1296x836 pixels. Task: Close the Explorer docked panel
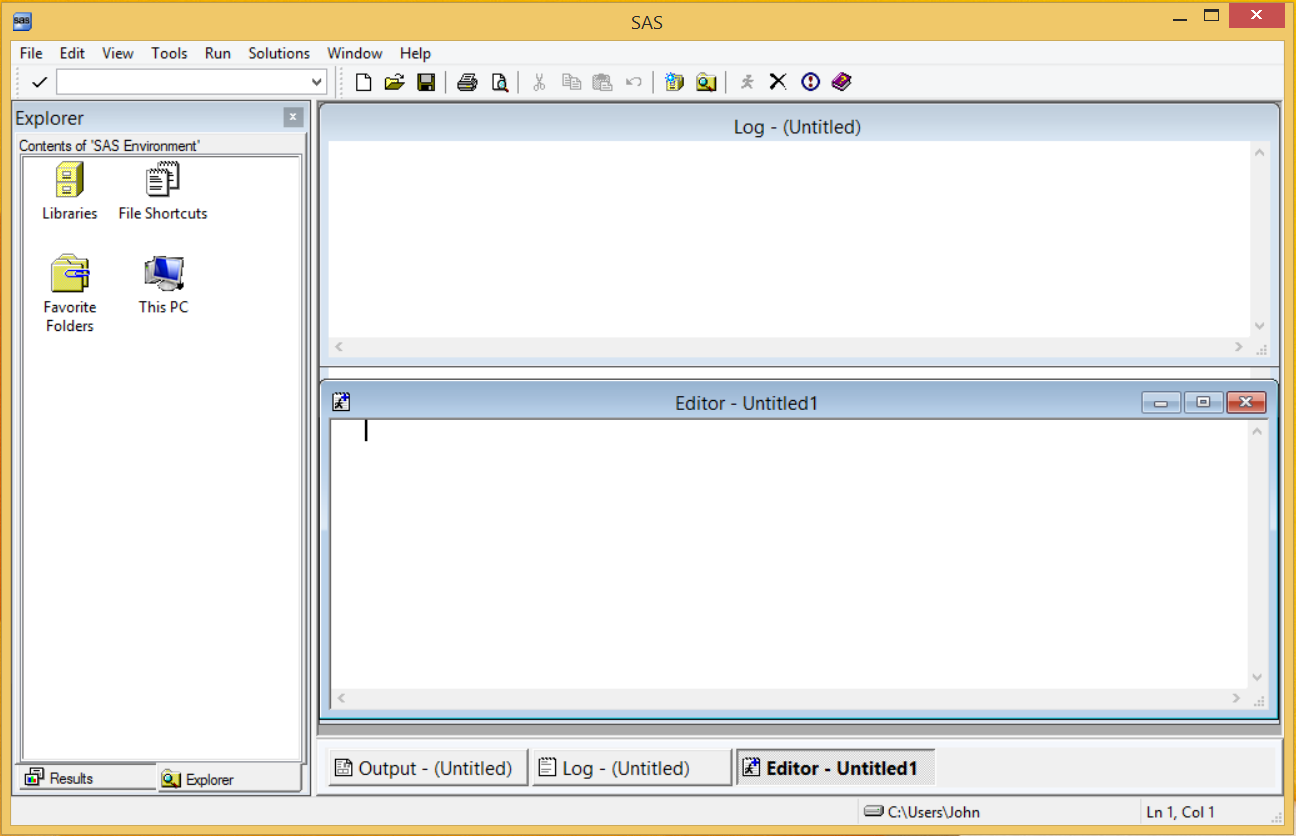click(293, 117)
